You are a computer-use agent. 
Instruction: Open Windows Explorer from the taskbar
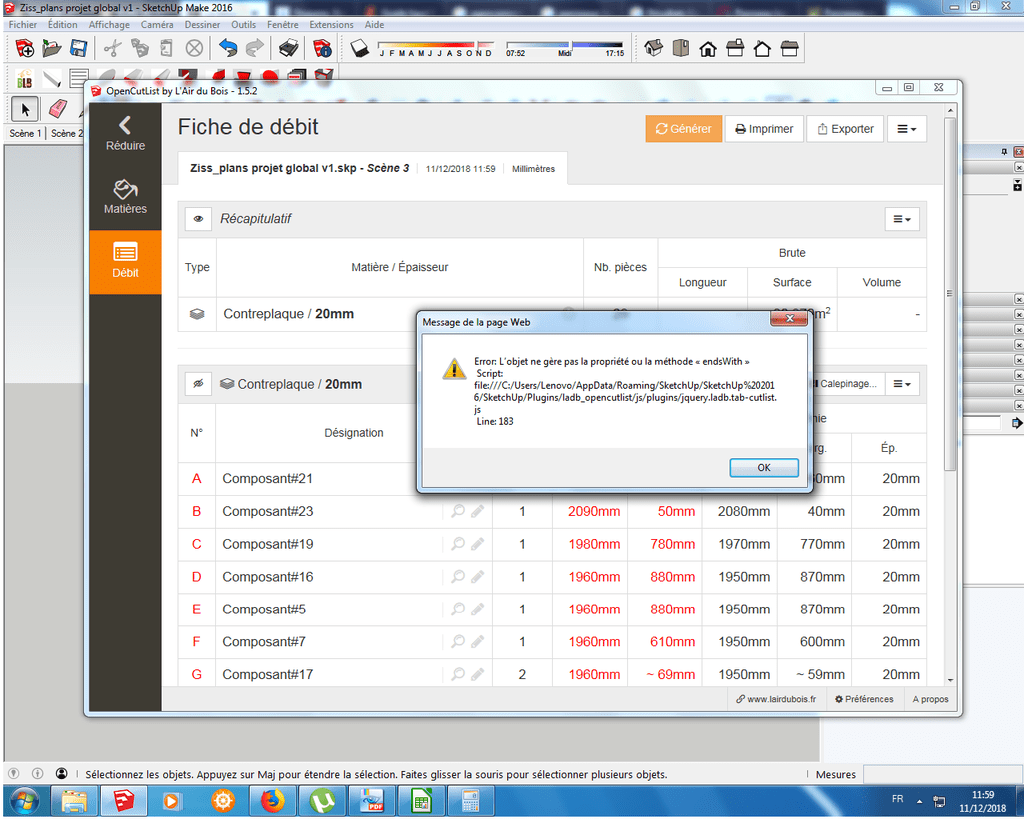pyautogui.click(x=74, y=801)
